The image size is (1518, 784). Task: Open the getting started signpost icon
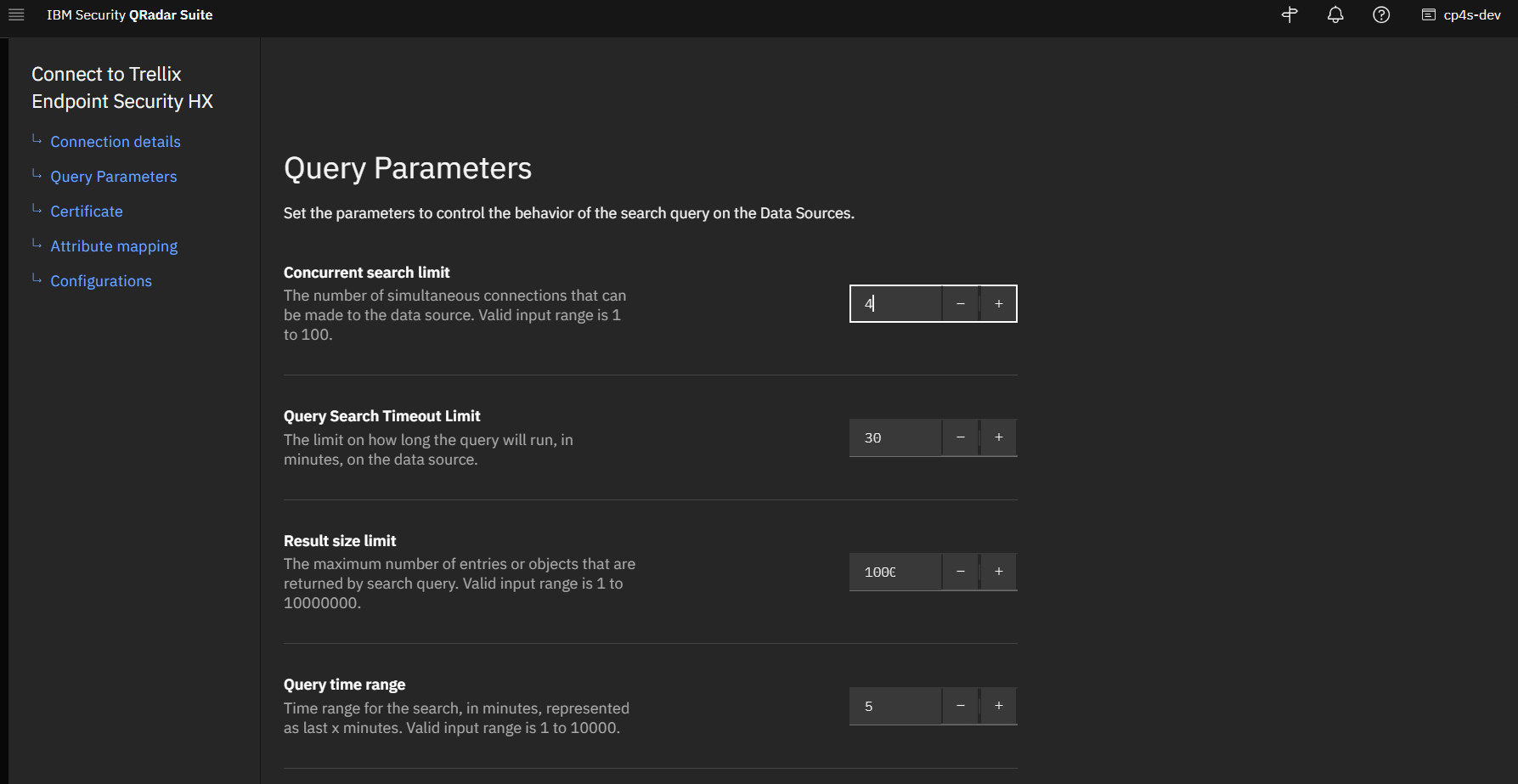pos(1289,14)
